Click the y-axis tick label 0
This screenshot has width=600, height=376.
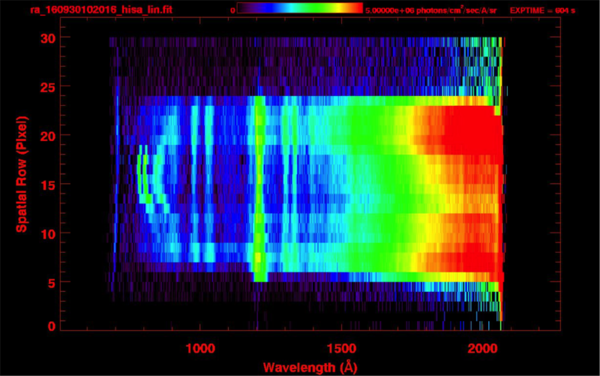click(x=52, y=326)
